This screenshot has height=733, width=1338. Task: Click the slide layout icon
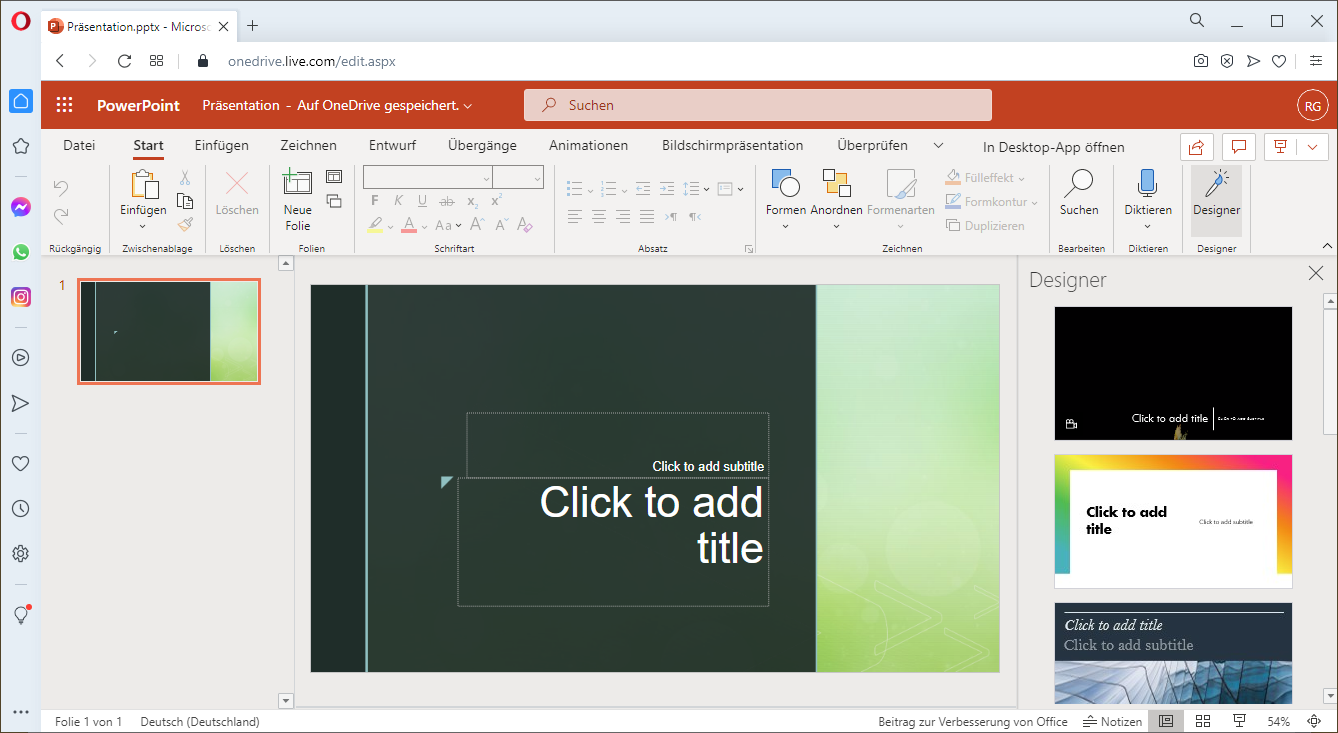click(x=334, y=177)
